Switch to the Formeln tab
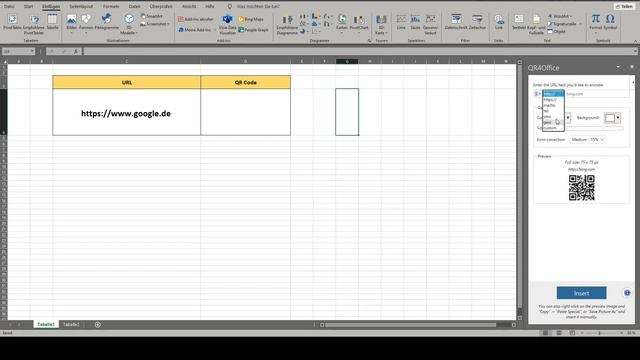The image size is (640, 360). coord(111,7)
